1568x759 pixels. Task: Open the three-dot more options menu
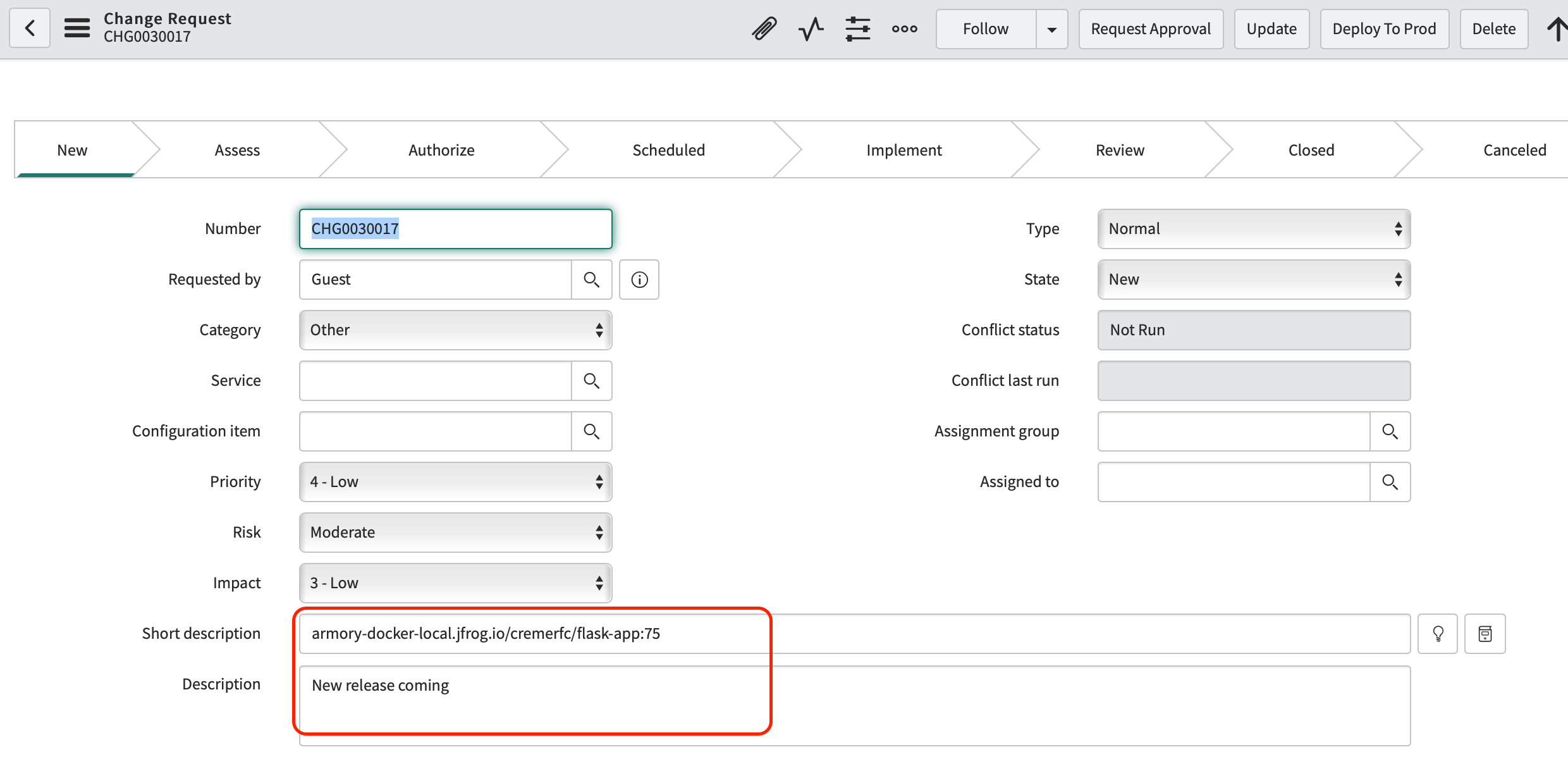click(x=904, y=29)
